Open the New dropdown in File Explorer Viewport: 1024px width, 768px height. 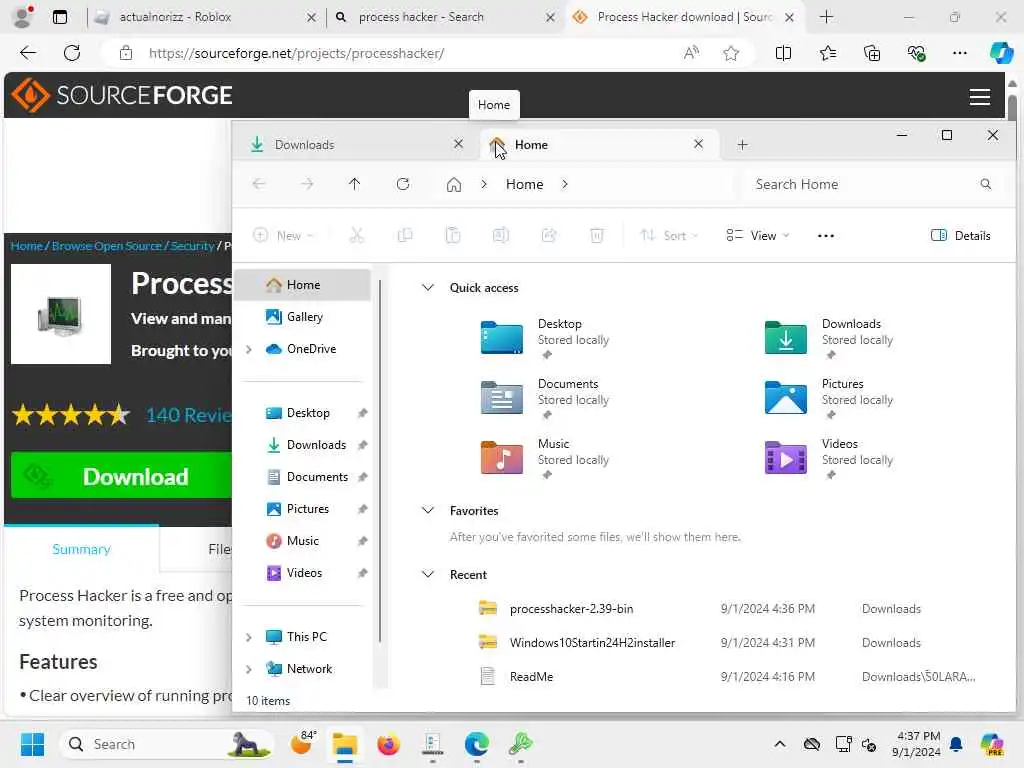click(283, 235)
